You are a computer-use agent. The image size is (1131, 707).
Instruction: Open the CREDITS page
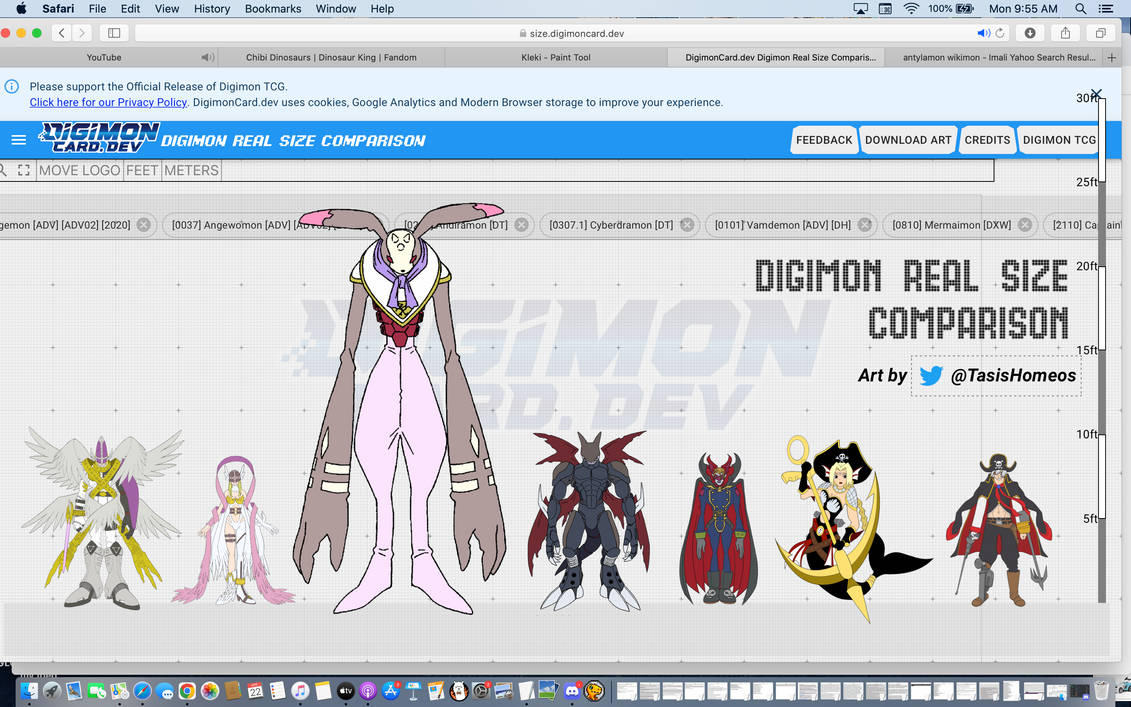point(987,140)
